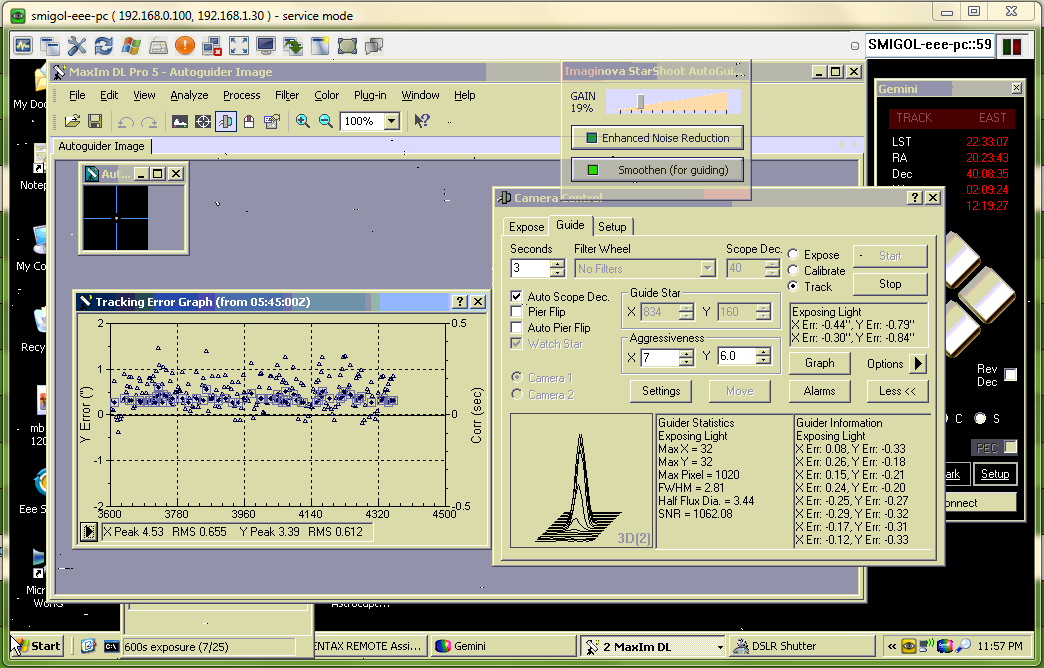Click the crosshair target toolbar icon
The width and height of the screenshot is (1044, 668).
click(203, 121)
